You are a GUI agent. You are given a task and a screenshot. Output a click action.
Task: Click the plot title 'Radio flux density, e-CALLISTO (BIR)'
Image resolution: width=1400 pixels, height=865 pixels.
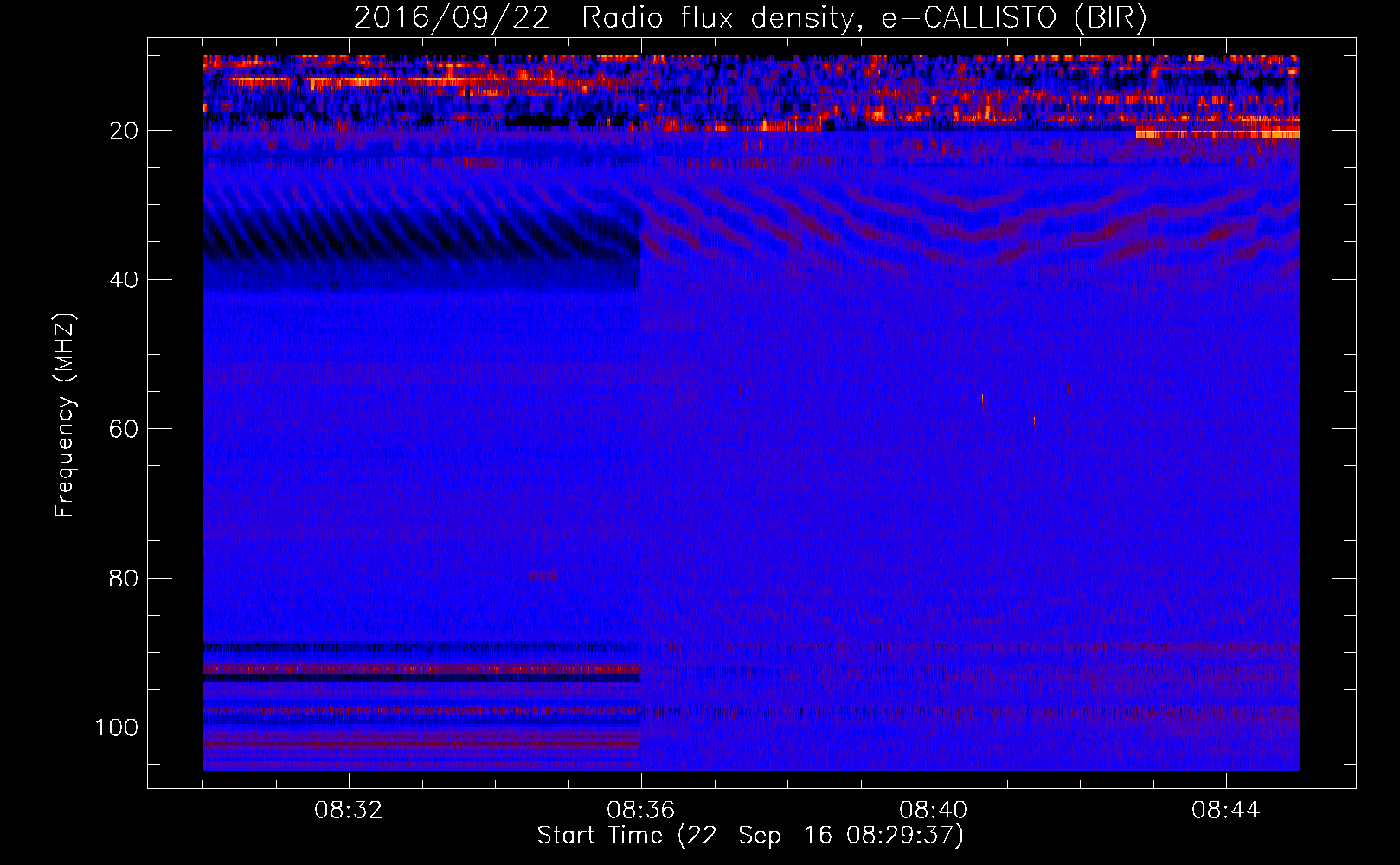[x=864, y=18]
